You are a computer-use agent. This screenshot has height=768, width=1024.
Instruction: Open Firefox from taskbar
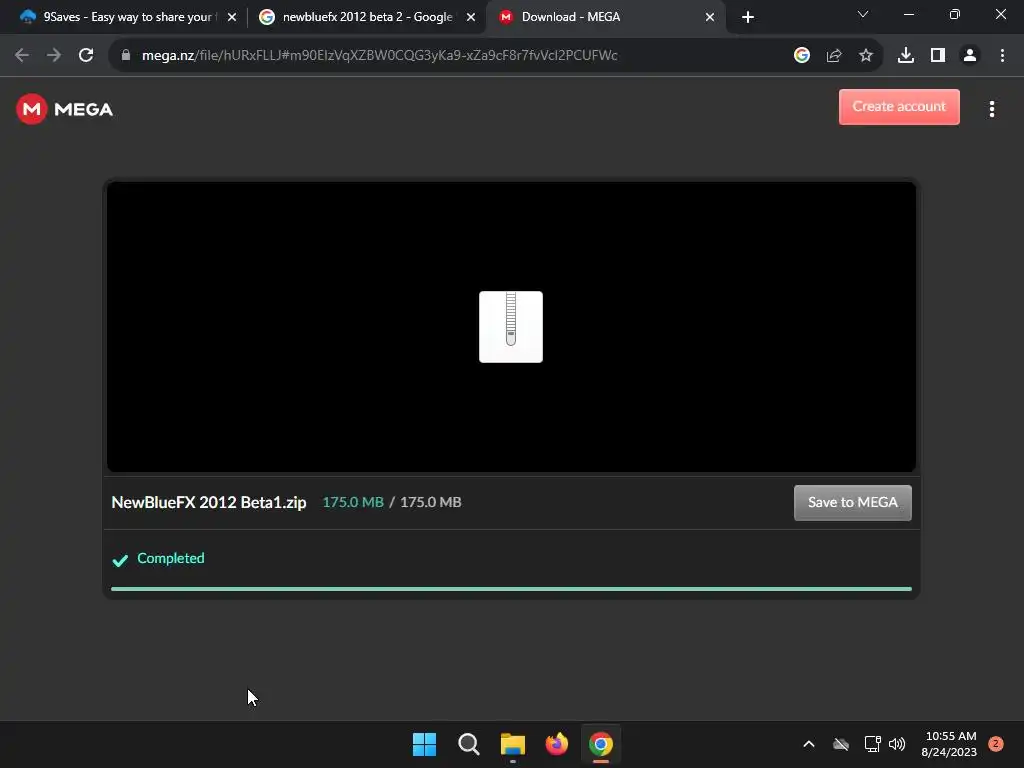[557, 744]
